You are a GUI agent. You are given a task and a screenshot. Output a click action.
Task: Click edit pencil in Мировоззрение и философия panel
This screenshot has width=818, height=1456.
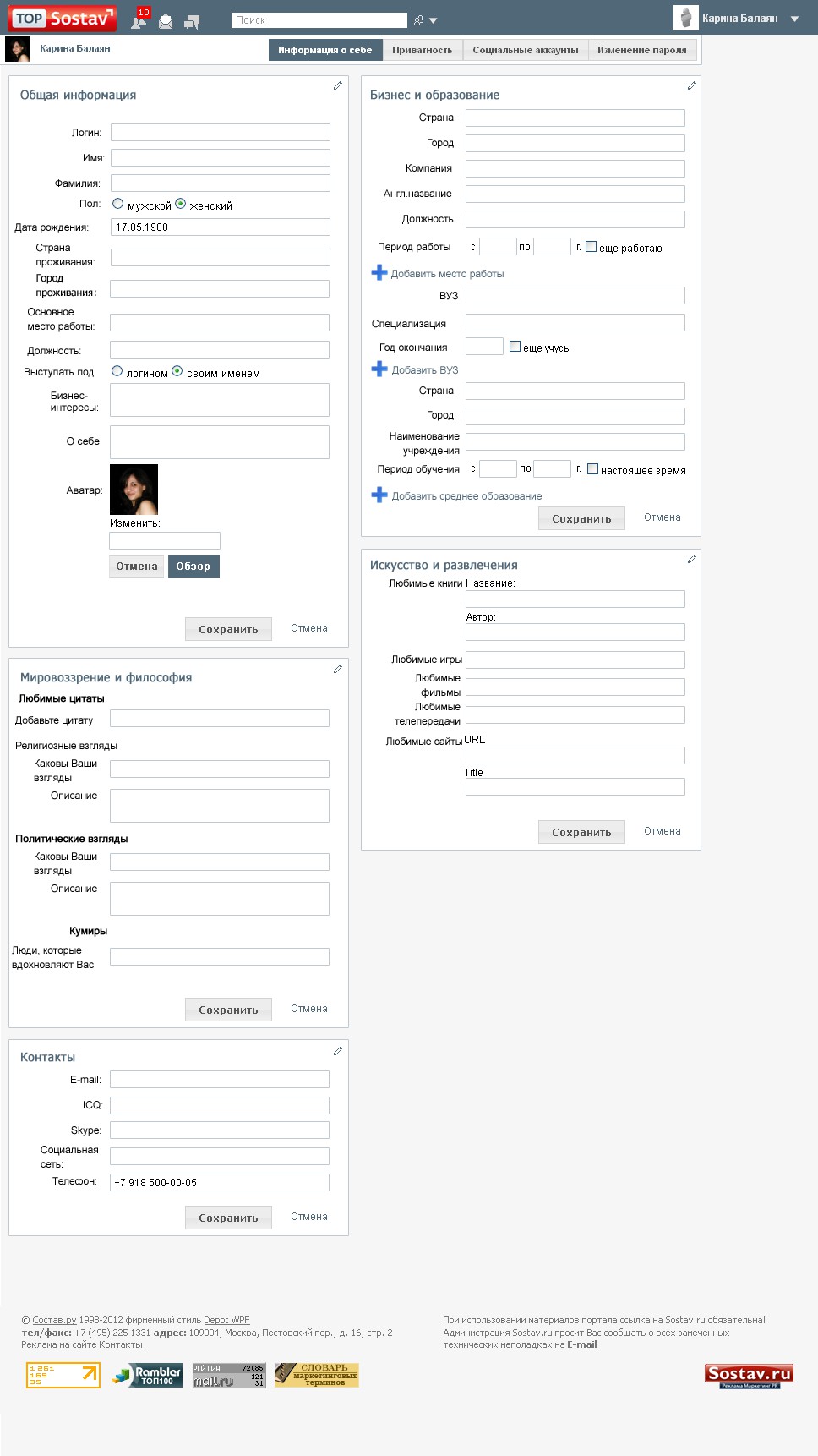point(338,669)
